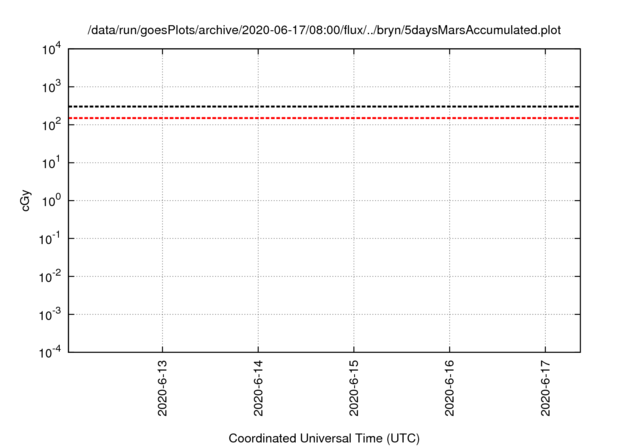Click the 10^2 y-axis tick label
The height and width of the screenshot is (448, 640).
coord(51,125)
